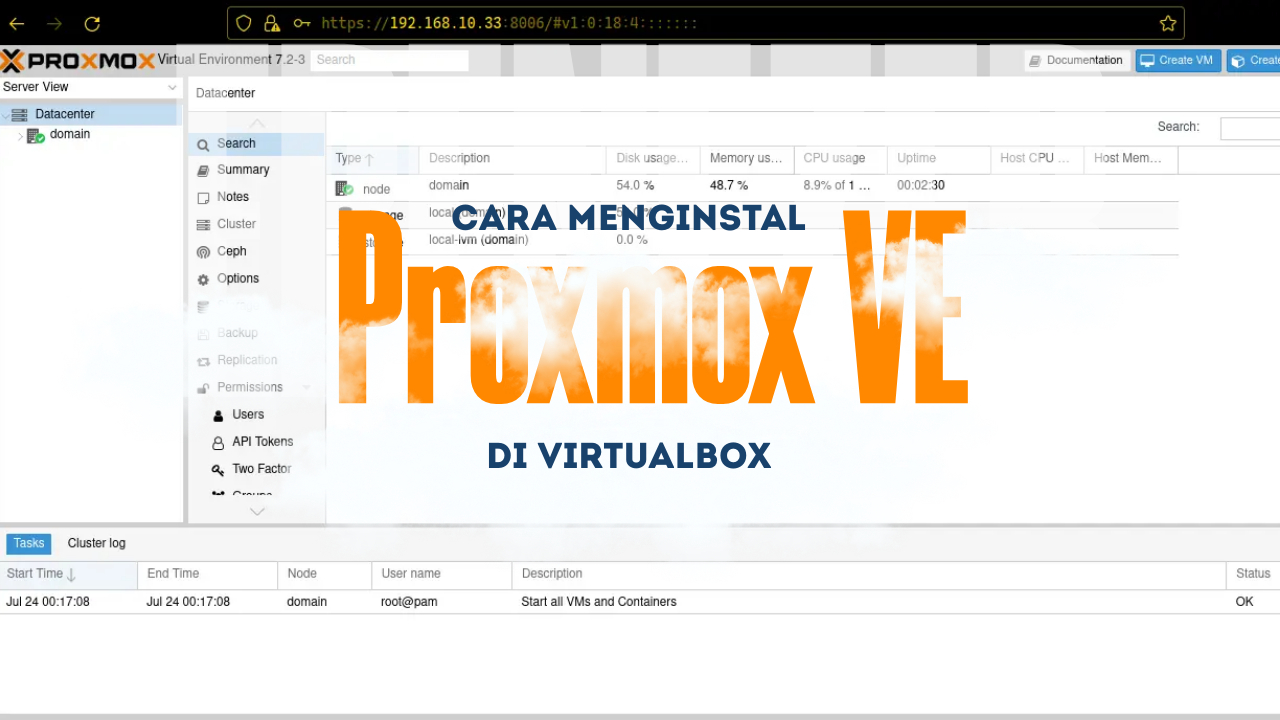
Task: Click the Cluster server icon
Action: tap(203, 225)
